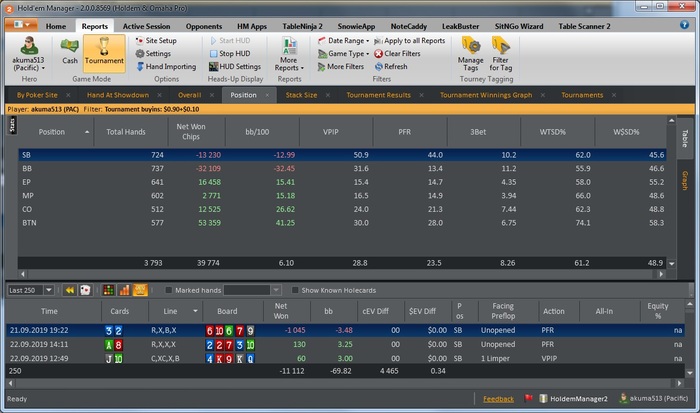
Task: Open the Tournament Winnings Graph tab
Action: 486,95
